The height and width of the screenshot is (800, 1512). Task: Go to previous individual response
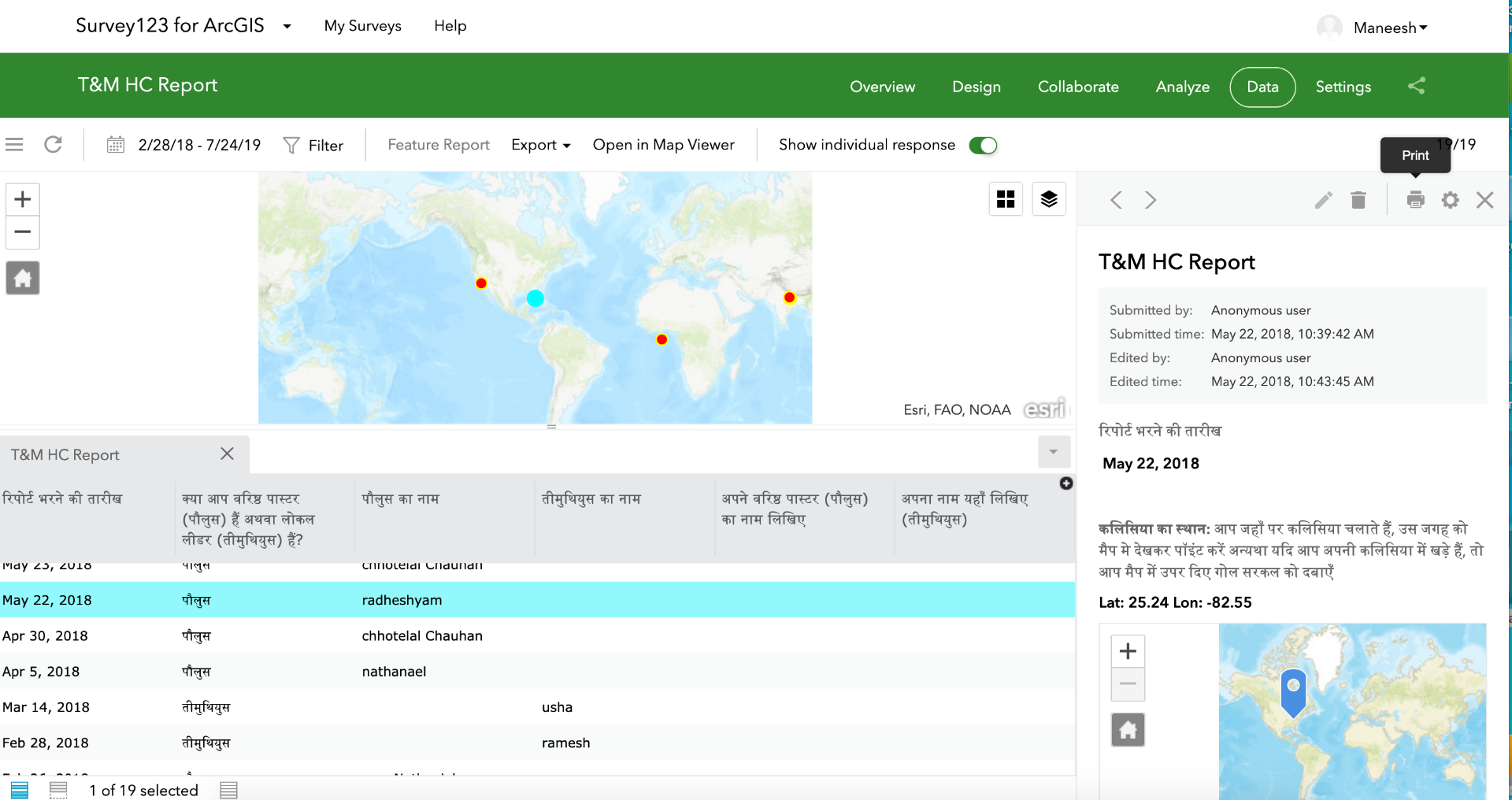point(1116,200)
